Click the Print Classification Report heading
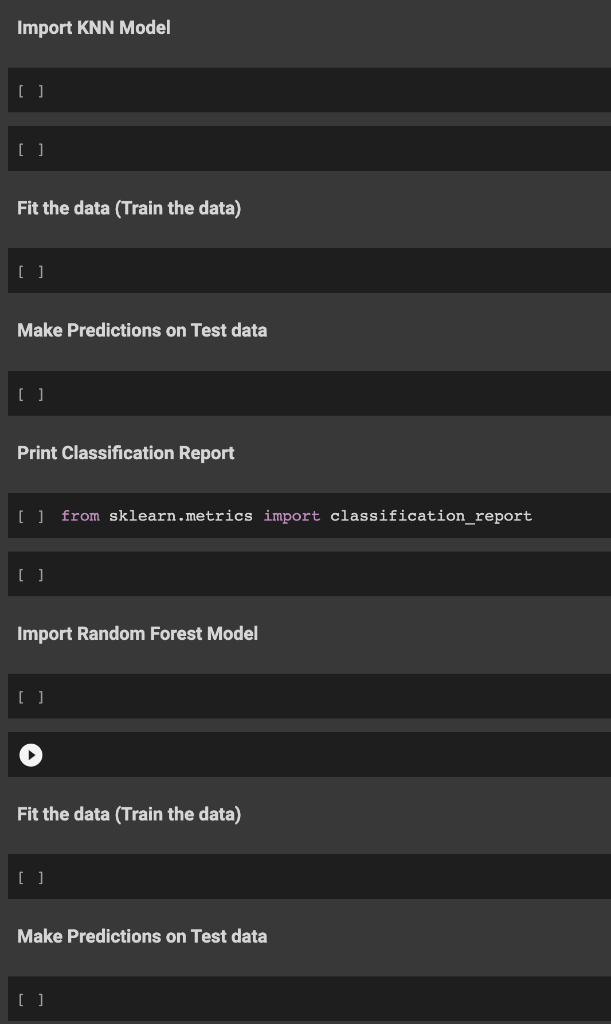 pos(125,453)
